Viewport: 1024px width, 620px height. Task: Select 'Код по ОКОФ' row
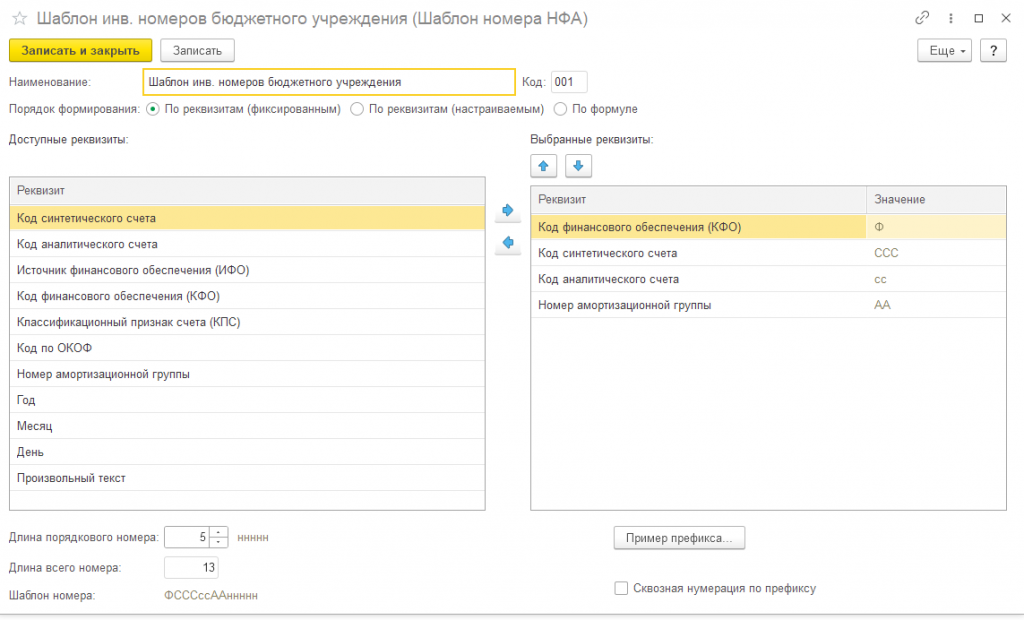click(247, 348)
